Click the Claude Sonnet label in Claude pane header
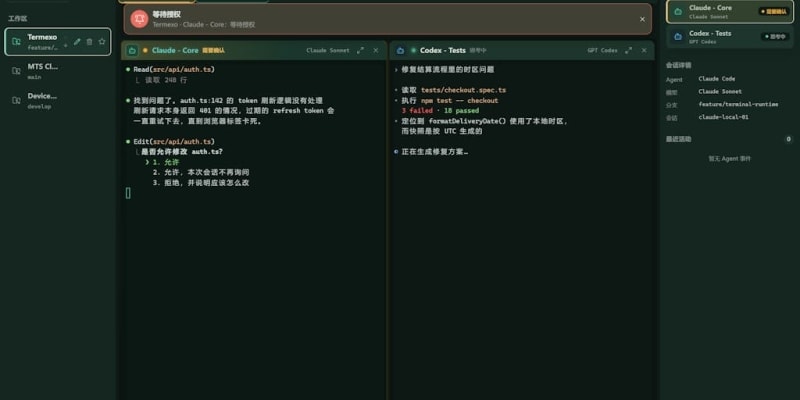This screenshot has height=400, width=800. 328,51
